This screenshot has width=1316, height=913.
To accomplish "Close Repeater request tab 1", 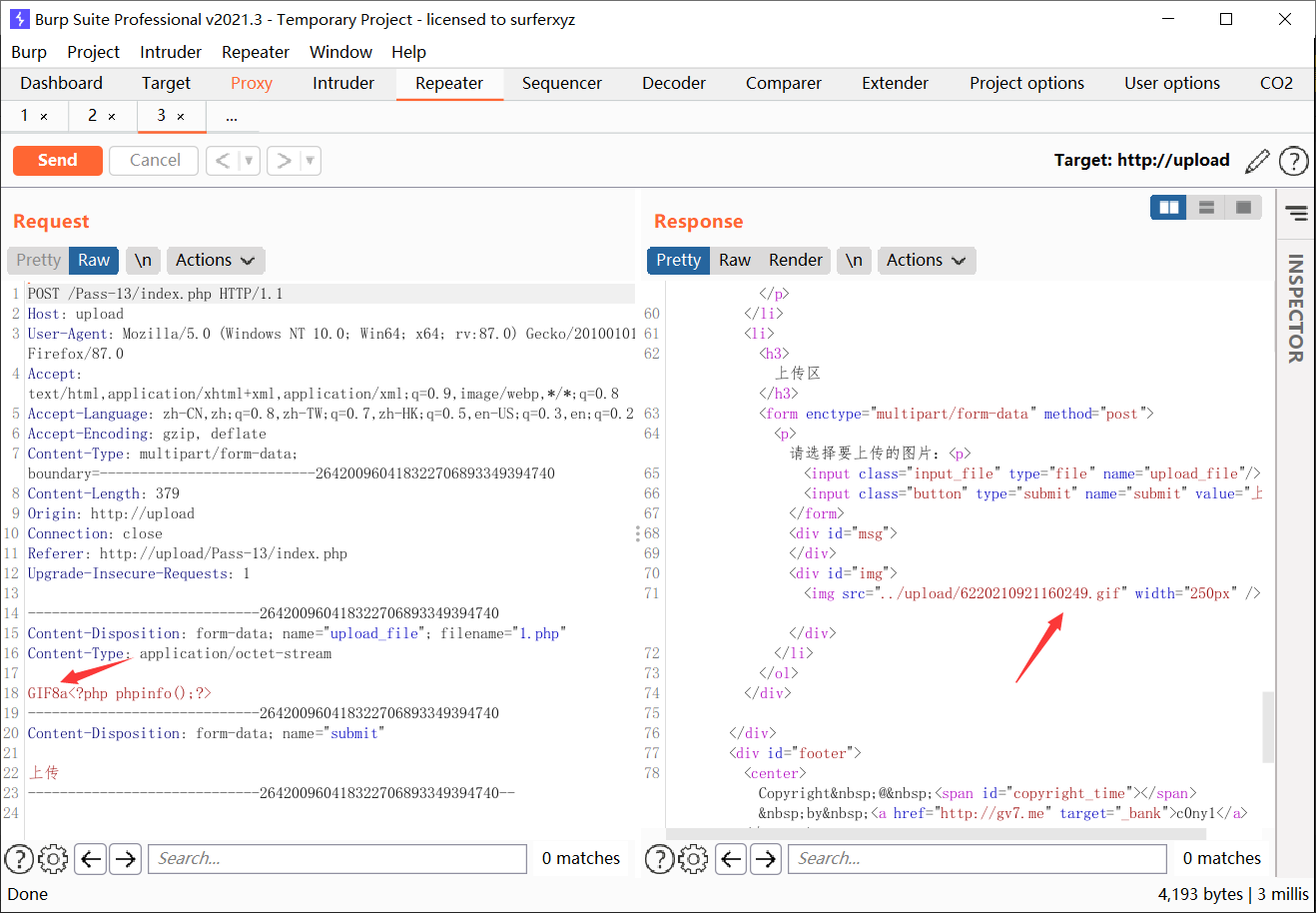I will (x=44, y=117).
